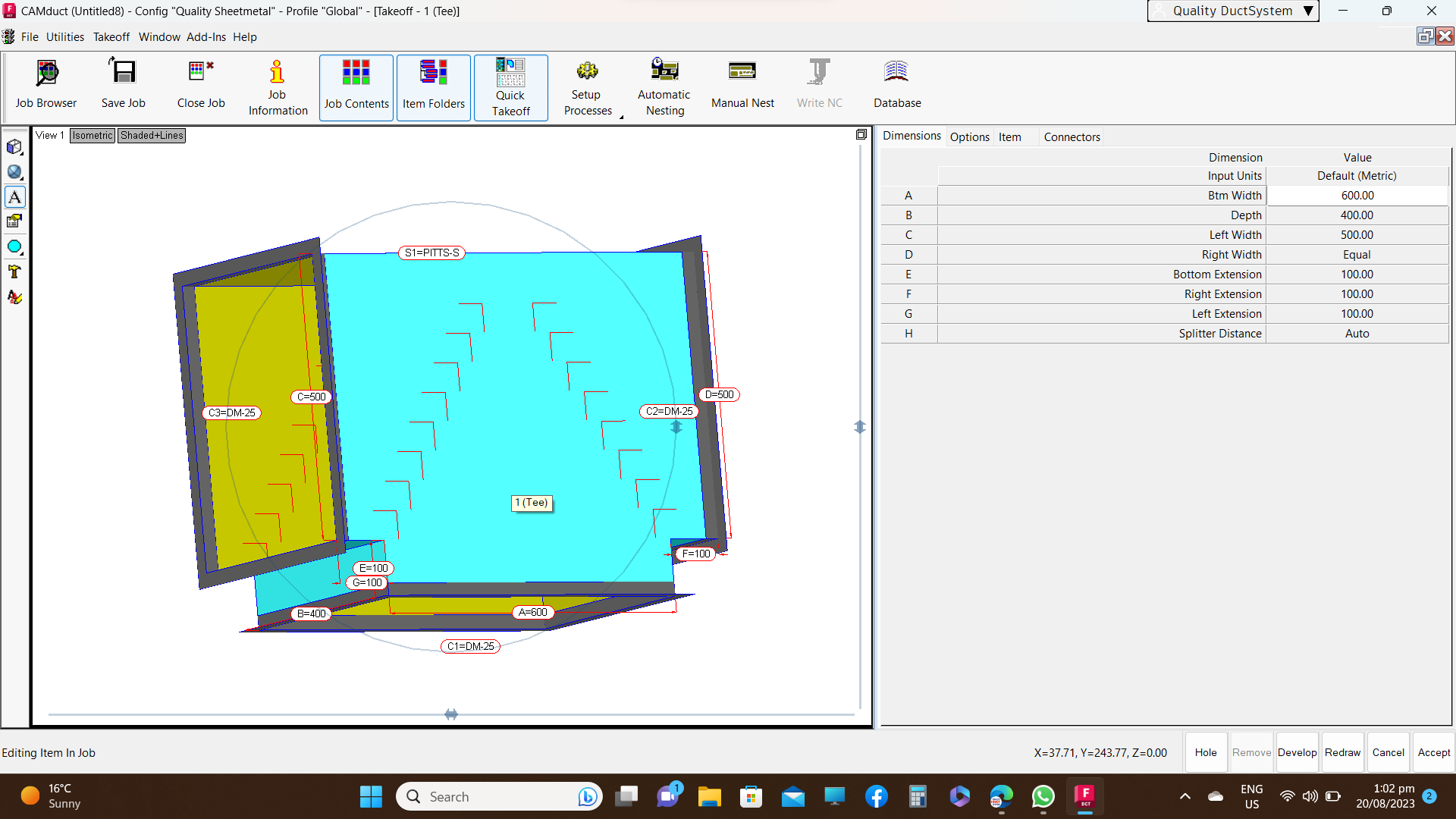The width and height of the screenshot is (1456, 819).
Task: Open the Quality DuctSystem dropdown
Action: pos(1308,11)
